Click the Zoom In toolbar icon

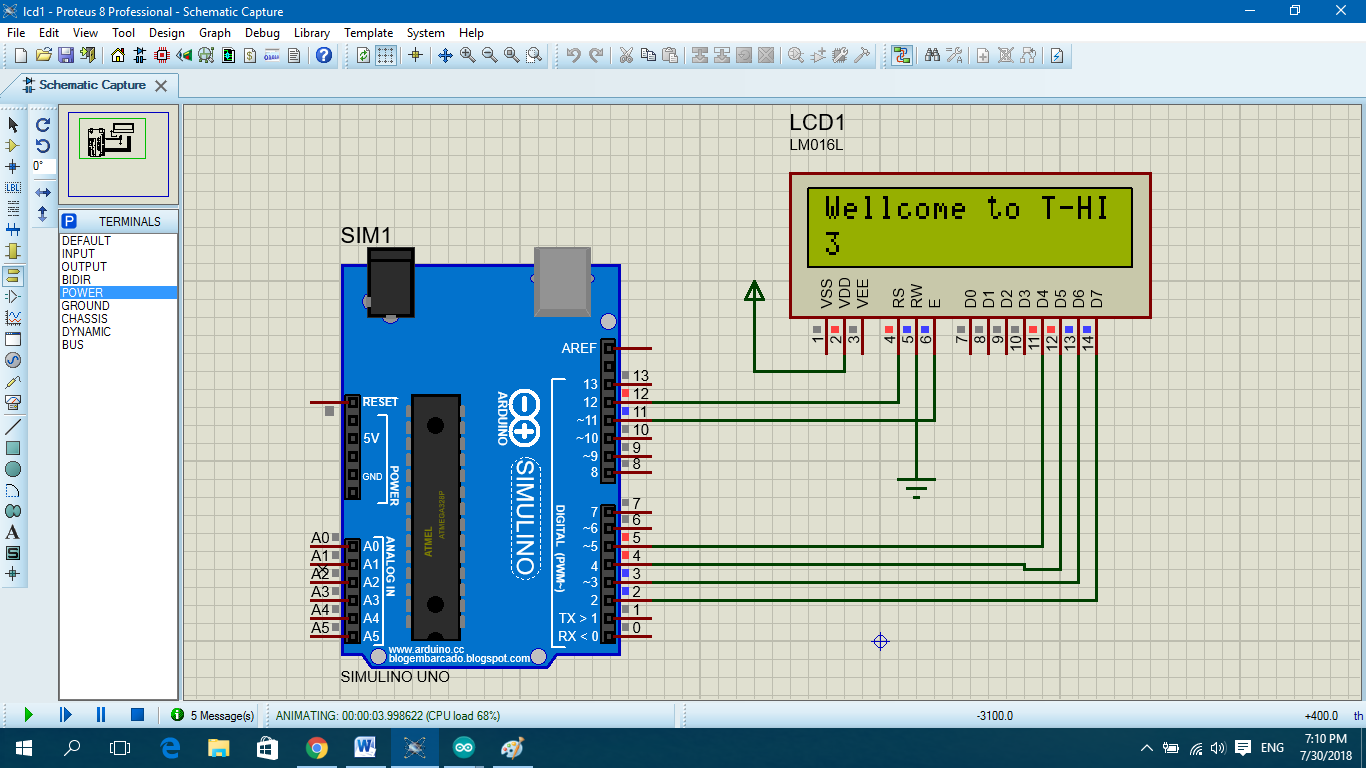click(x=465, y=55)
